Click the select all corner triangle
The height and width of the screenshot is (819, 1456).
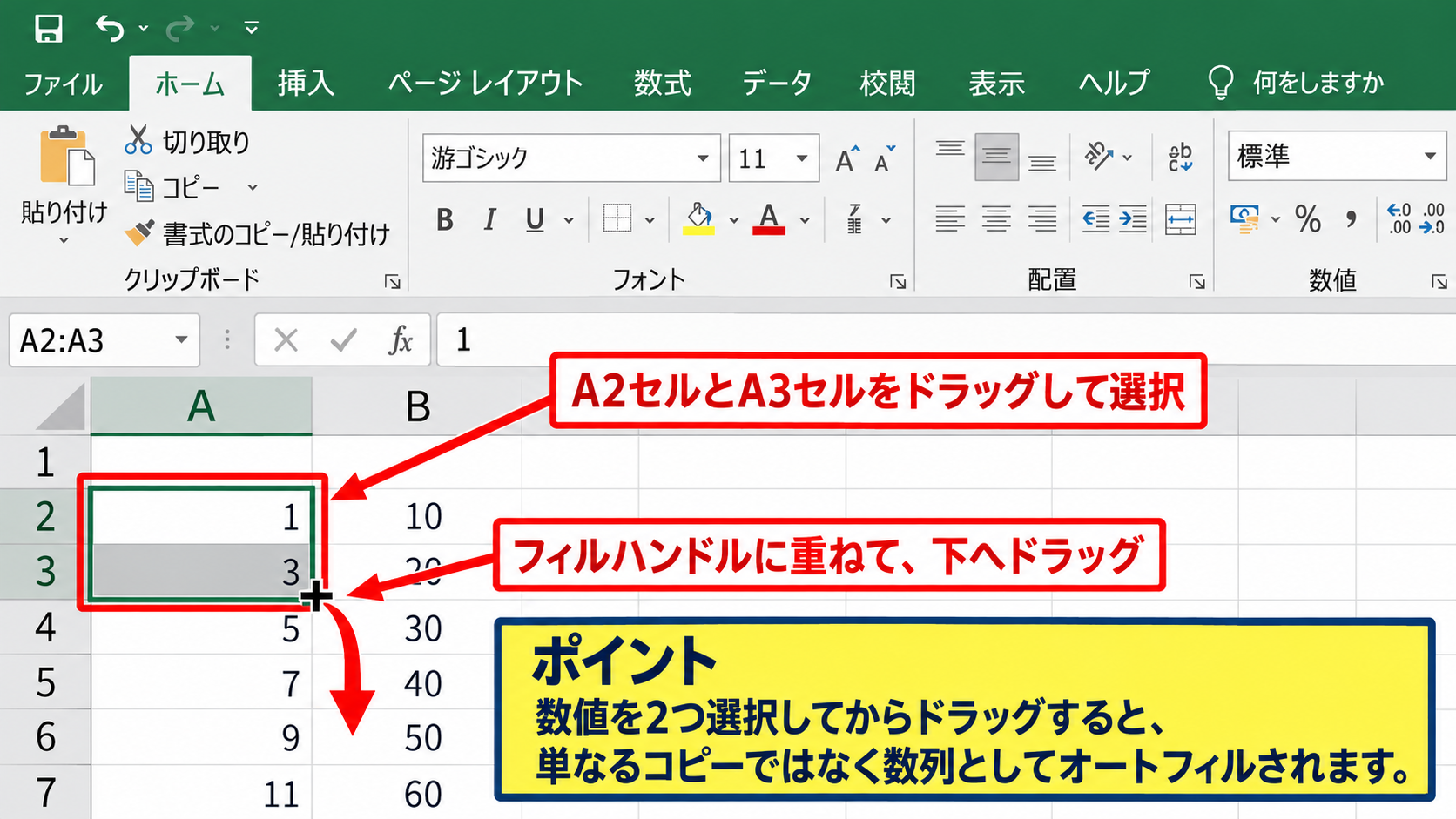(x=61, y=407)
